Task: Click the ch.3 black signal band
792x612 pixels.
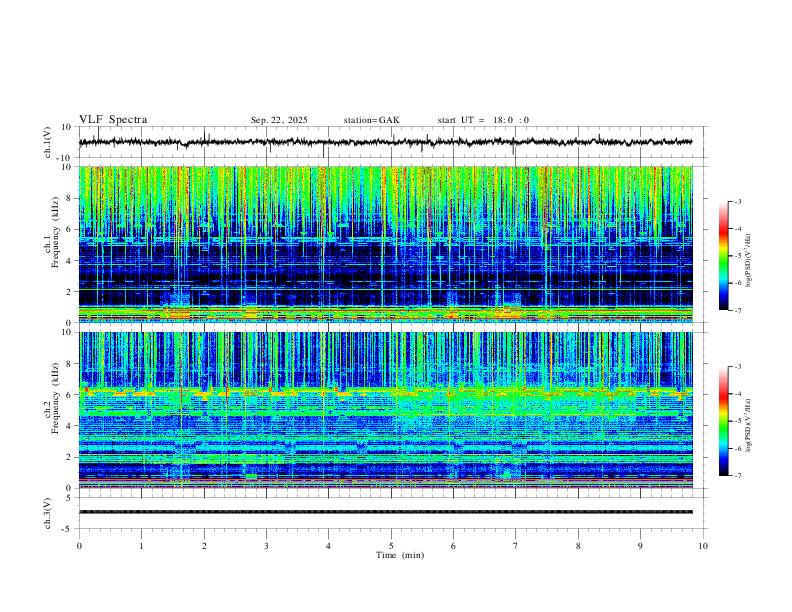Action: 385,512
